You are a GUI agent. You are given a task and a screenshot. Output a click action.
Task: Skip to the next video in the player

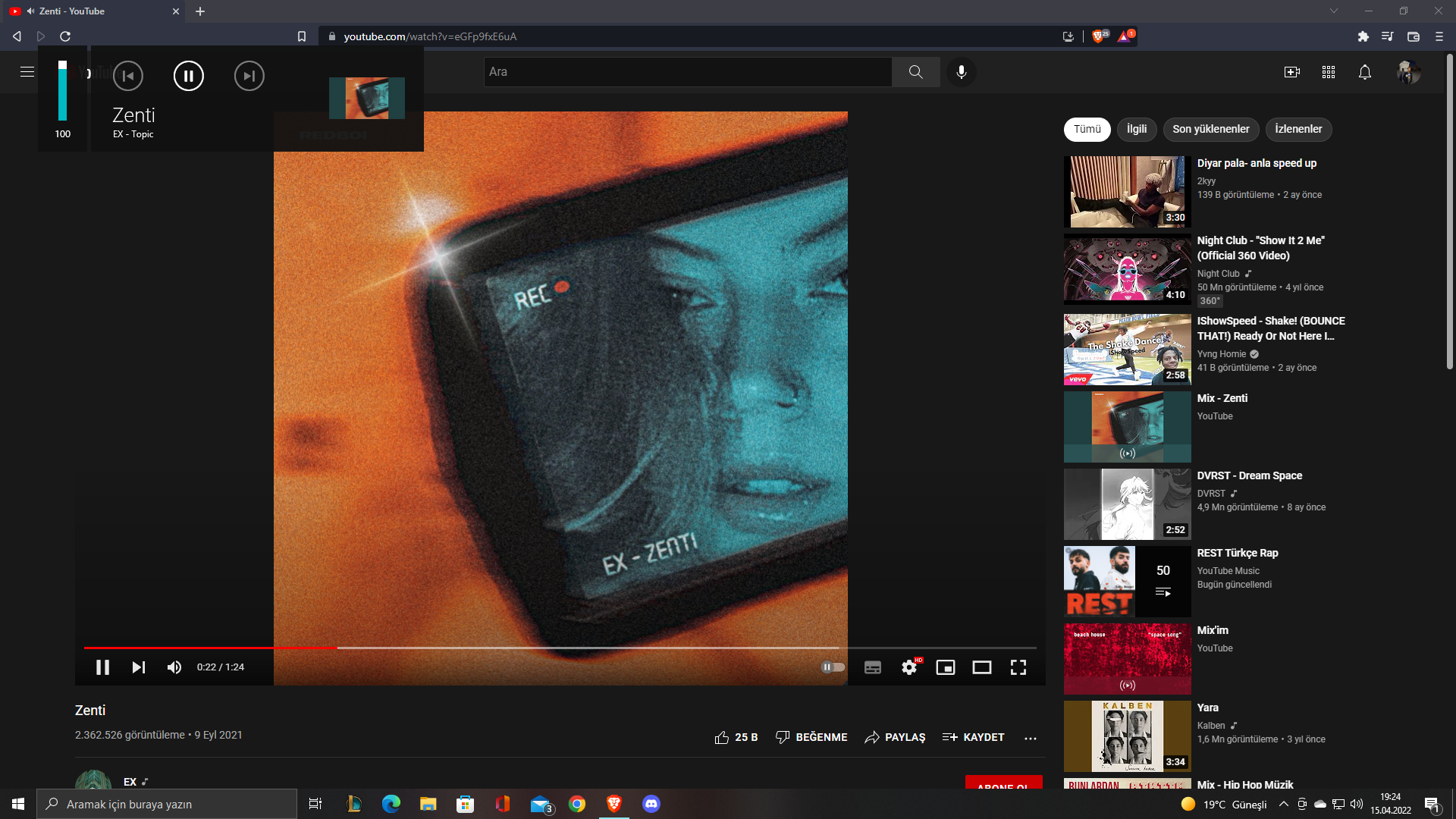pos(138,667)
